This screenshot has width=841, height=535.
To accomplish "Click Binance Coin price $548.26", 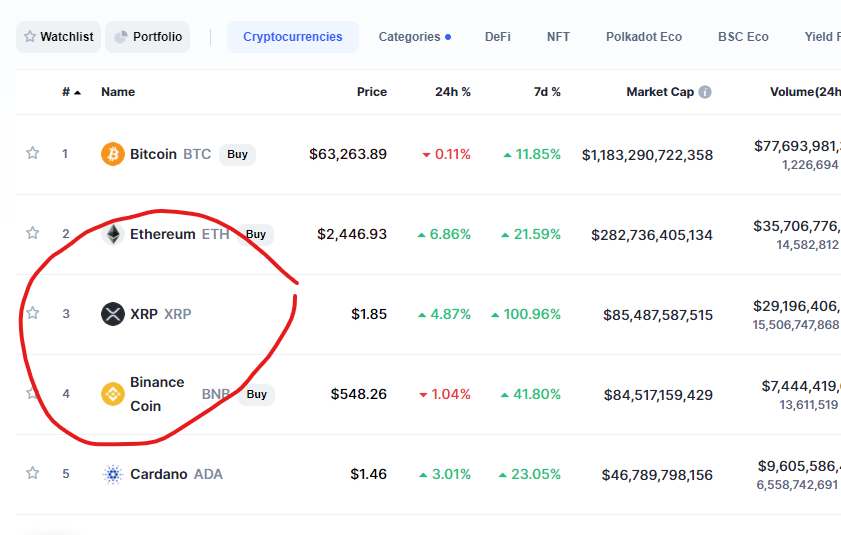I will pyautogui.click(x=359, y=394).
